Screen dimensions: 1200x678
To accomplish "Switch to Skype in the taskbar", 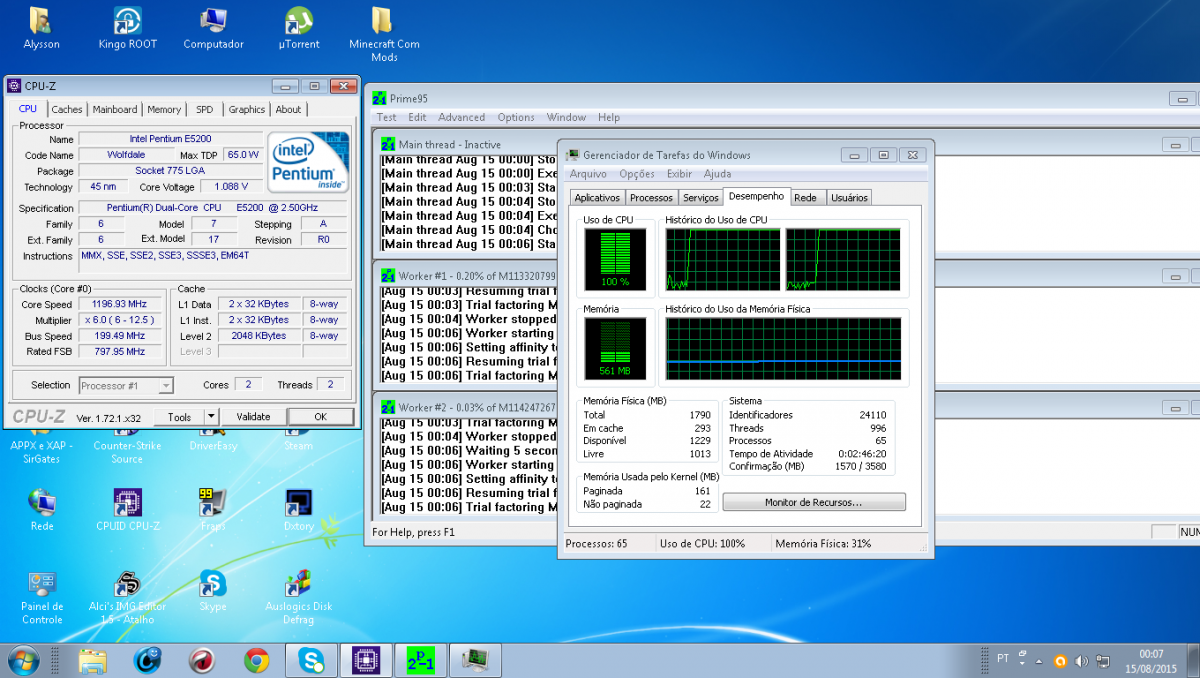I will 311,660.
